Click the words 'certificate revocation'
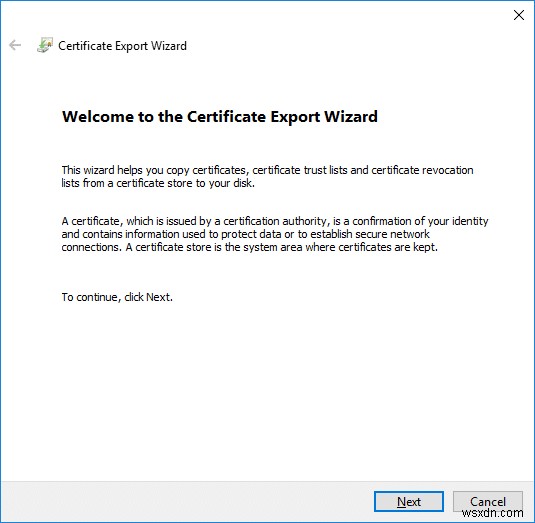Screen dimensions: 535x523 click(x=422, y=170)
